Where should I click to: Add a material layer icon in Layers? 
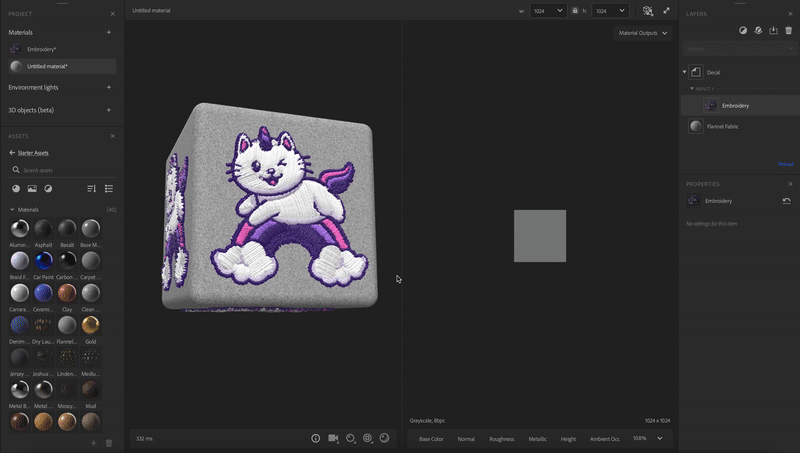tap(758, 31)
